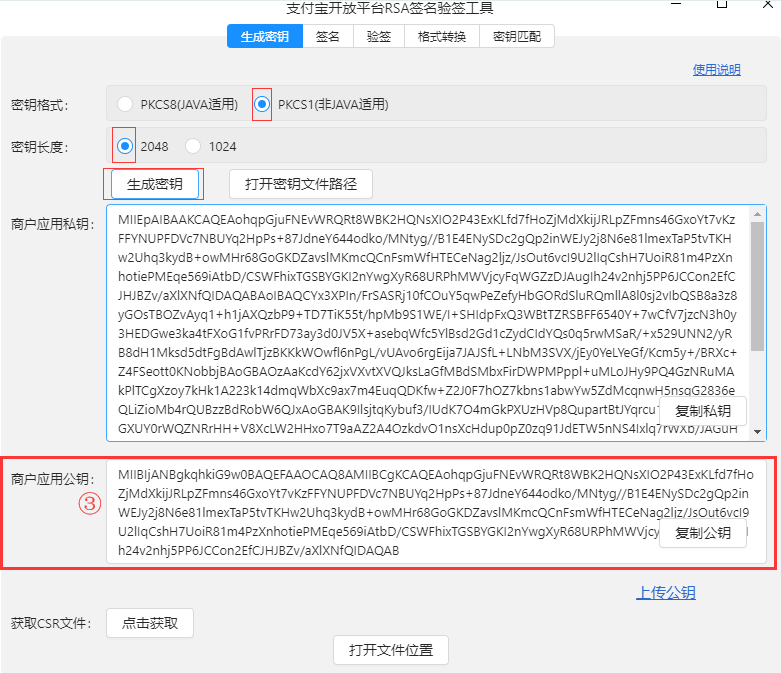Click the 密钥格式 label
The width and height of the screenshot is (781, 673).
tap(39, 105)
